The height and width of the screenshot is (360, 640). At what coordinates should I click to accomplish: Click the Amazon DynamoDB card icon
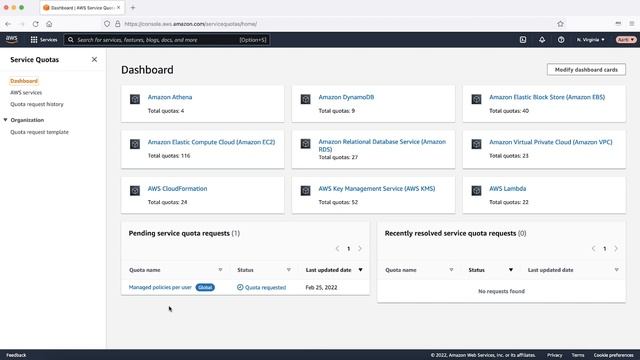[305, 99]
